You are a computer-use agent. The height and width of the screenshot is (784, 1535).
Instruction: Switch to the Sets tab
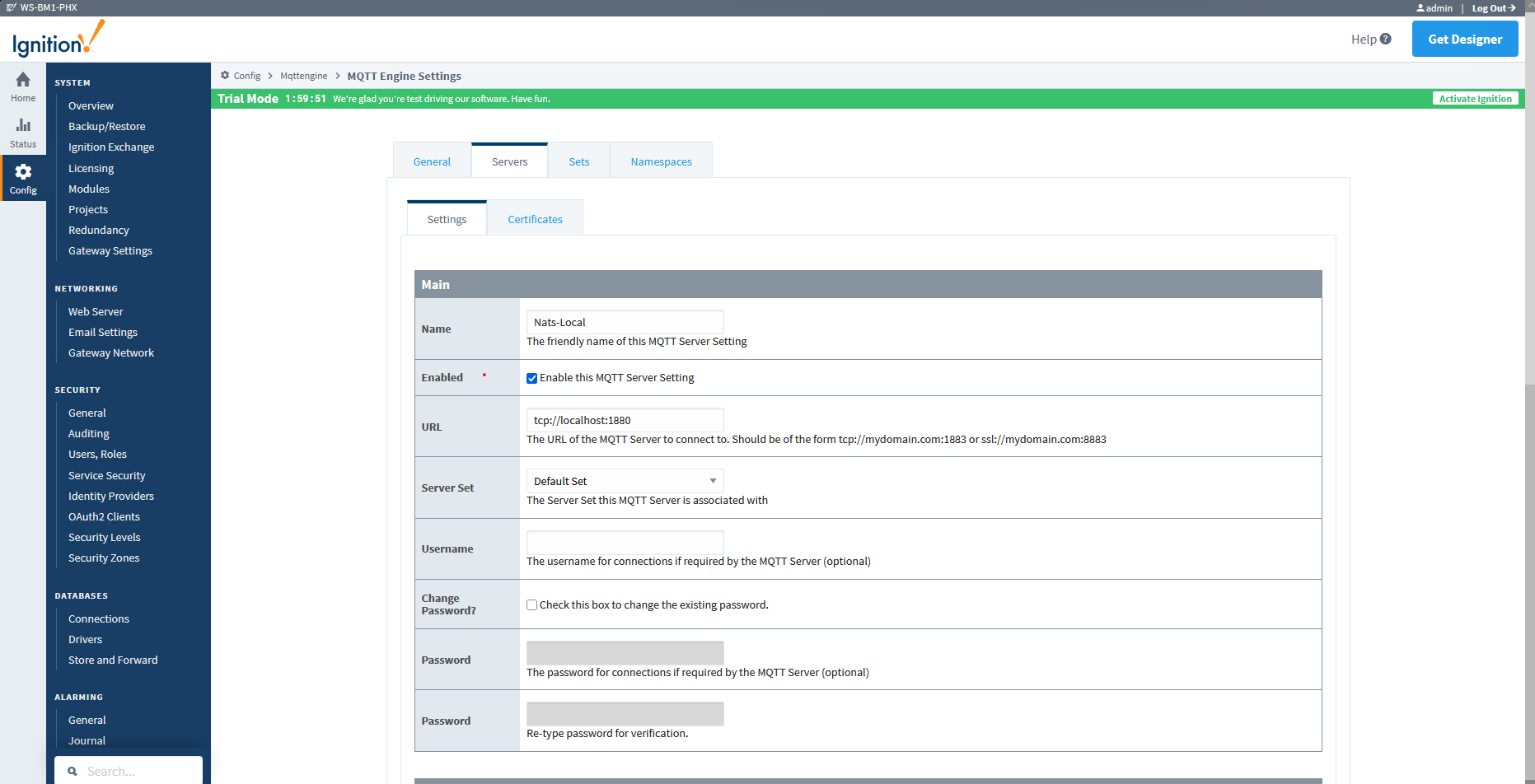579,161
